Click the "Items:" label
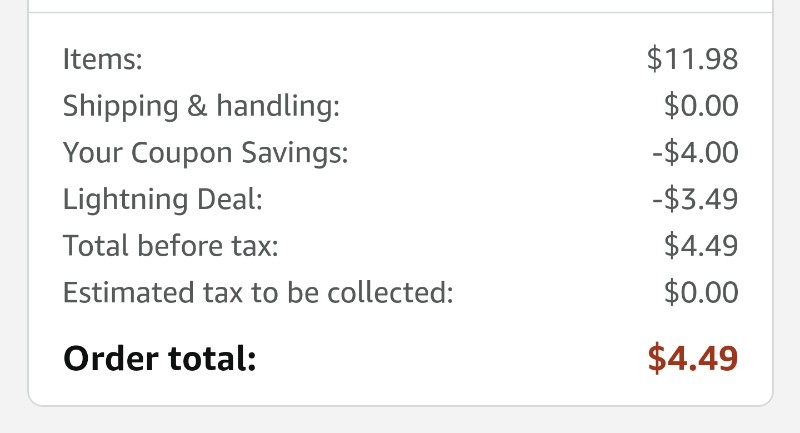 click(x=103, y=59)
